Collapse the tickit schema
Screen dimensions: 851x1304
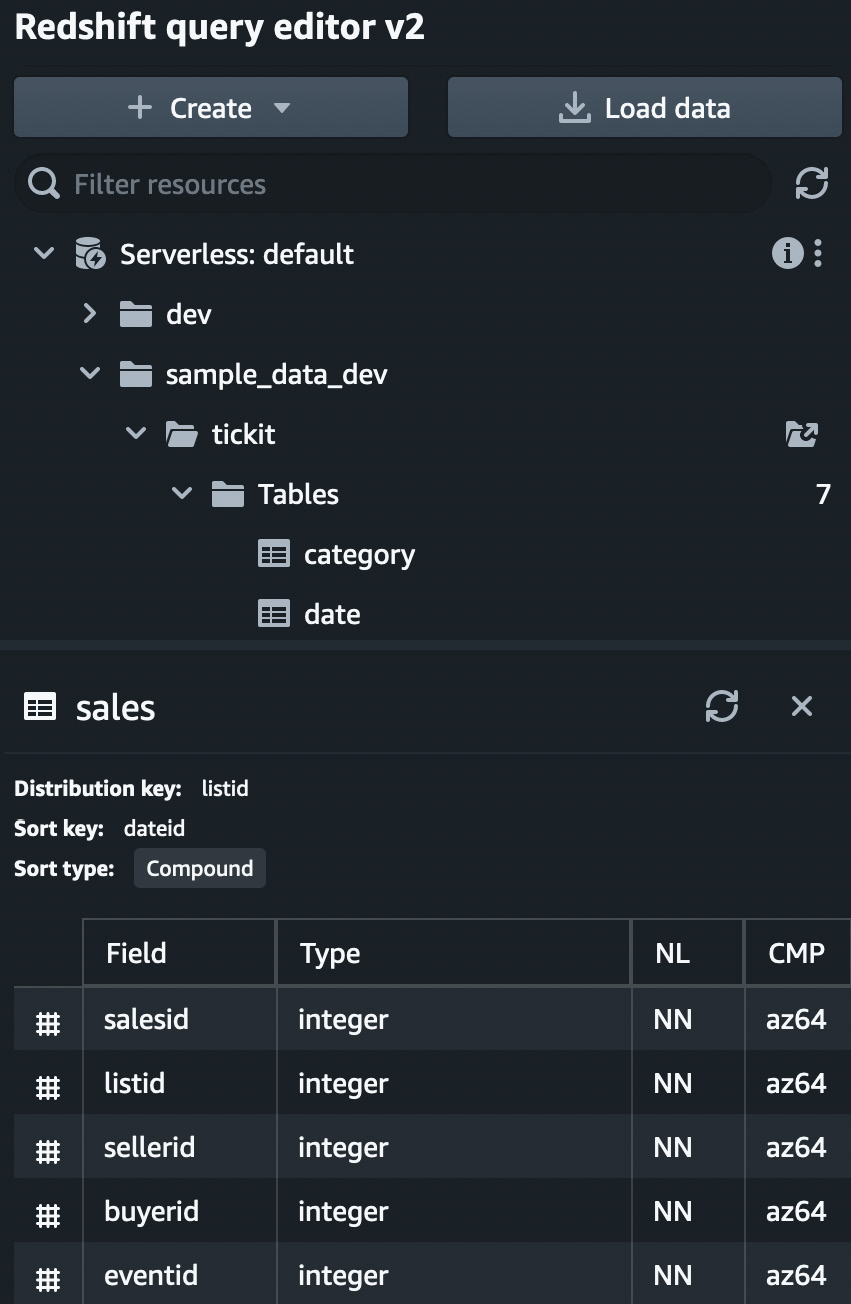(x=136, y=434)
